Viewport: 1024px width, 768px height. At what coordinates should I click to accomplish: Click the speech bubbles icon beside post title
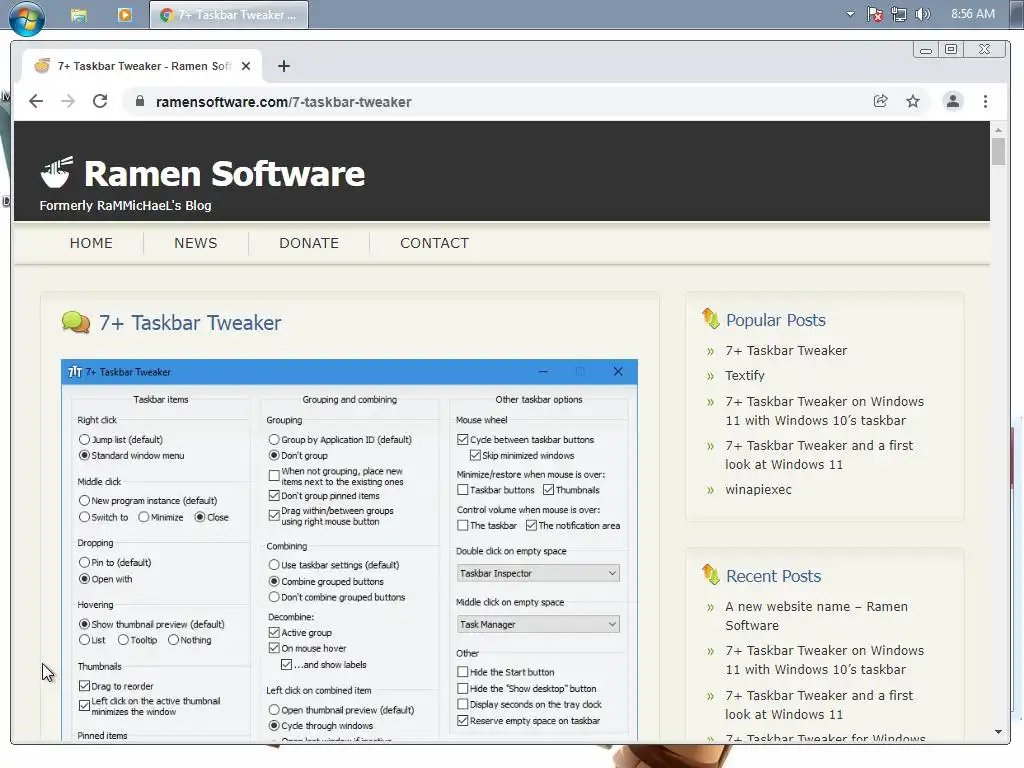[76, 323]
